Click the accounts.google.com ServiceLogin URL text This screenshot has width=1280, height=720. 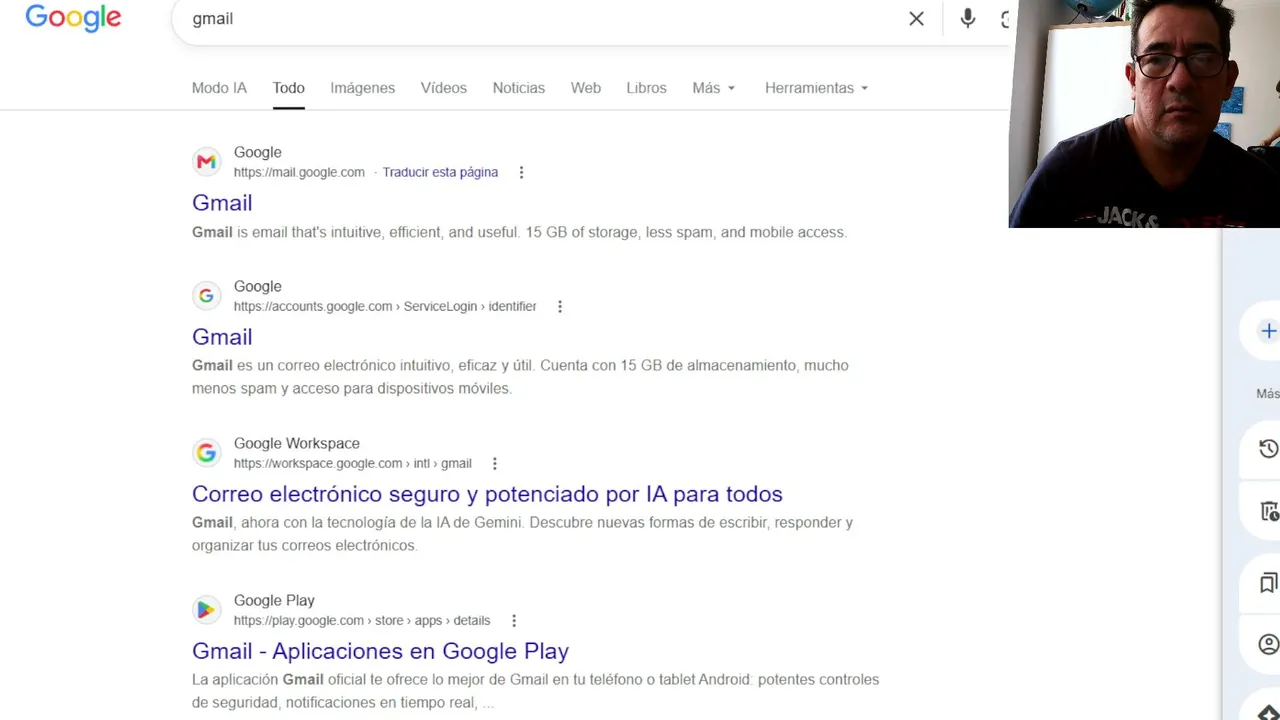coord(385,306)
